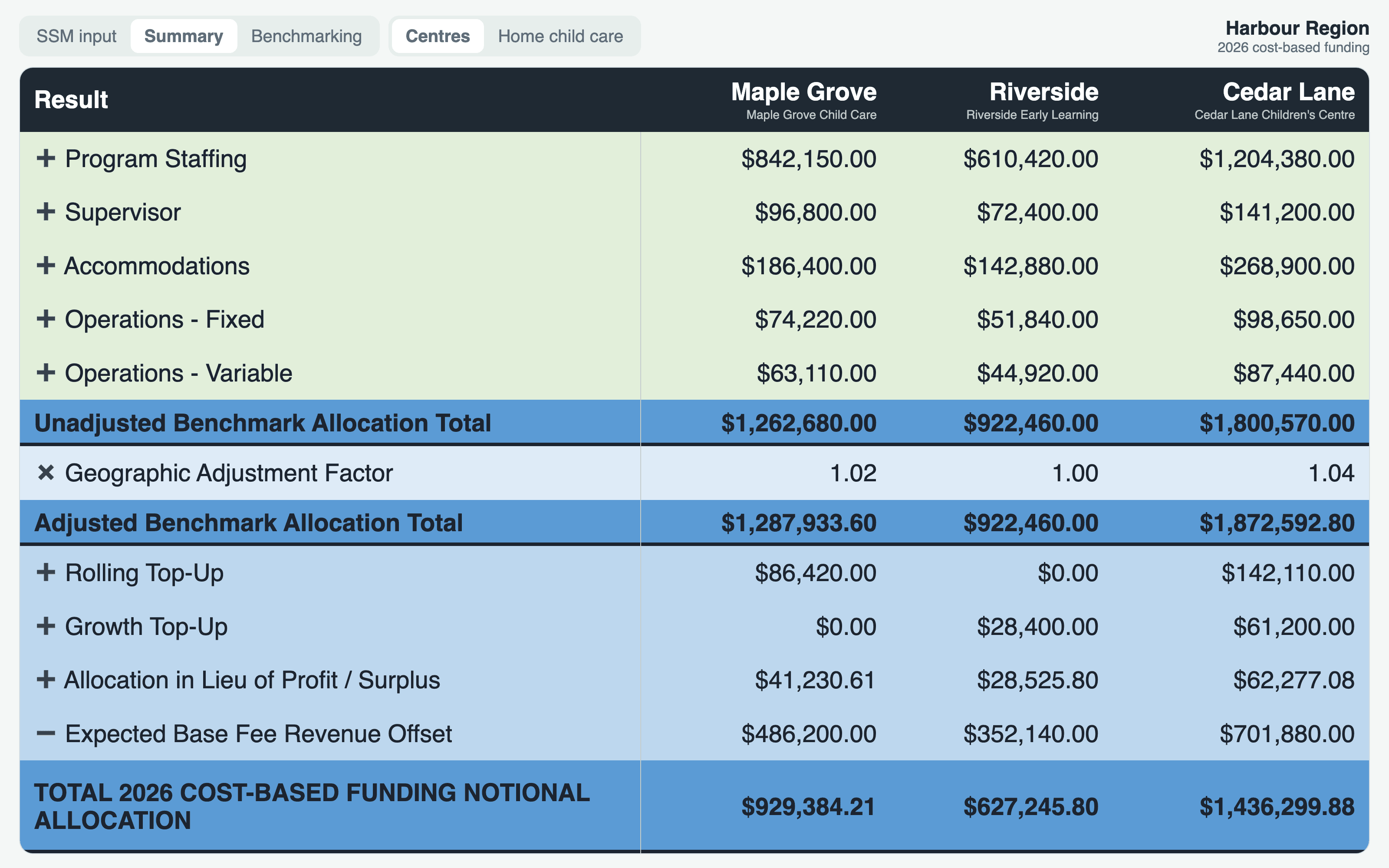This screenshot has width=1389, height=868.
Task: Expand the Rolling Top-Up plus icon
Action: (45, 572)
